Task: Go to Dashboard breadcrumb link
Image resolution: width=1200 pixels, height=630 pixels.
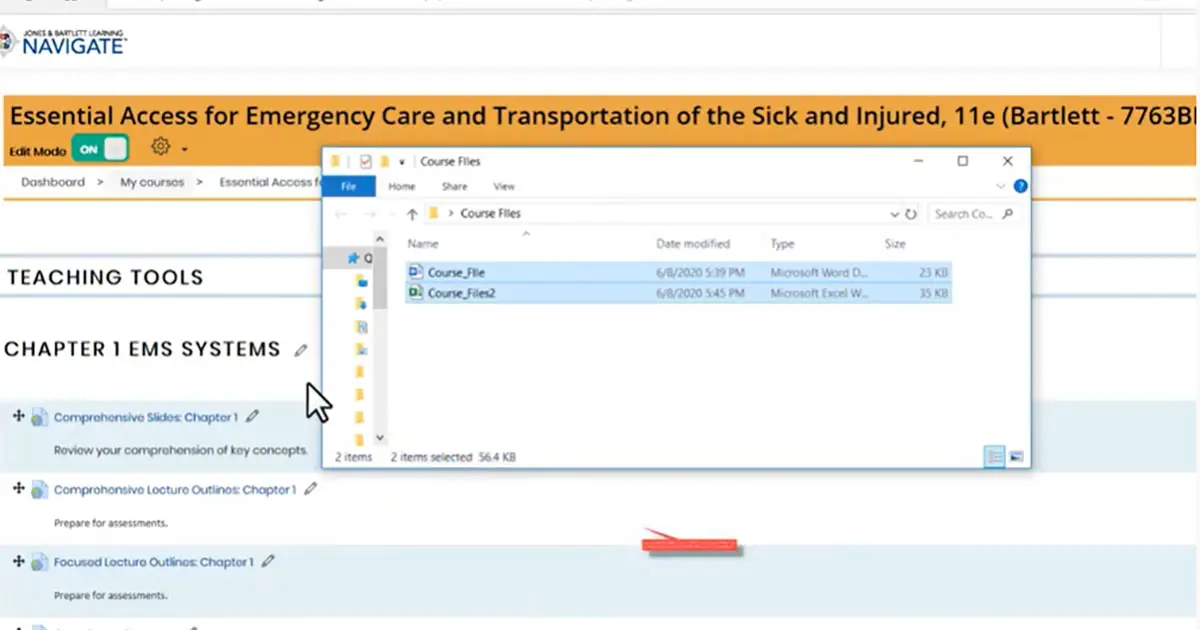Action: pyautogui.click(x=54, y=182)
